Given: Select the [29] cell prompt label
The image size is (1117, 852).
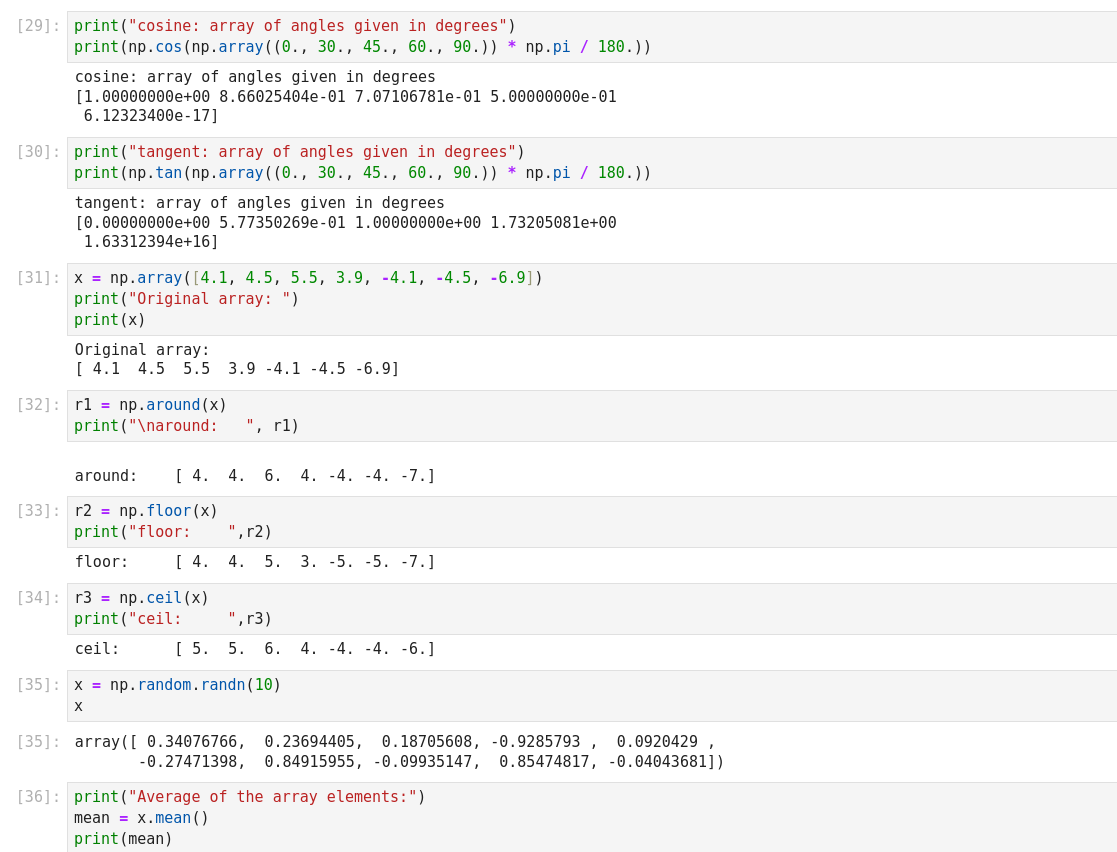Looking at the screenshot, I should point(38,26).
